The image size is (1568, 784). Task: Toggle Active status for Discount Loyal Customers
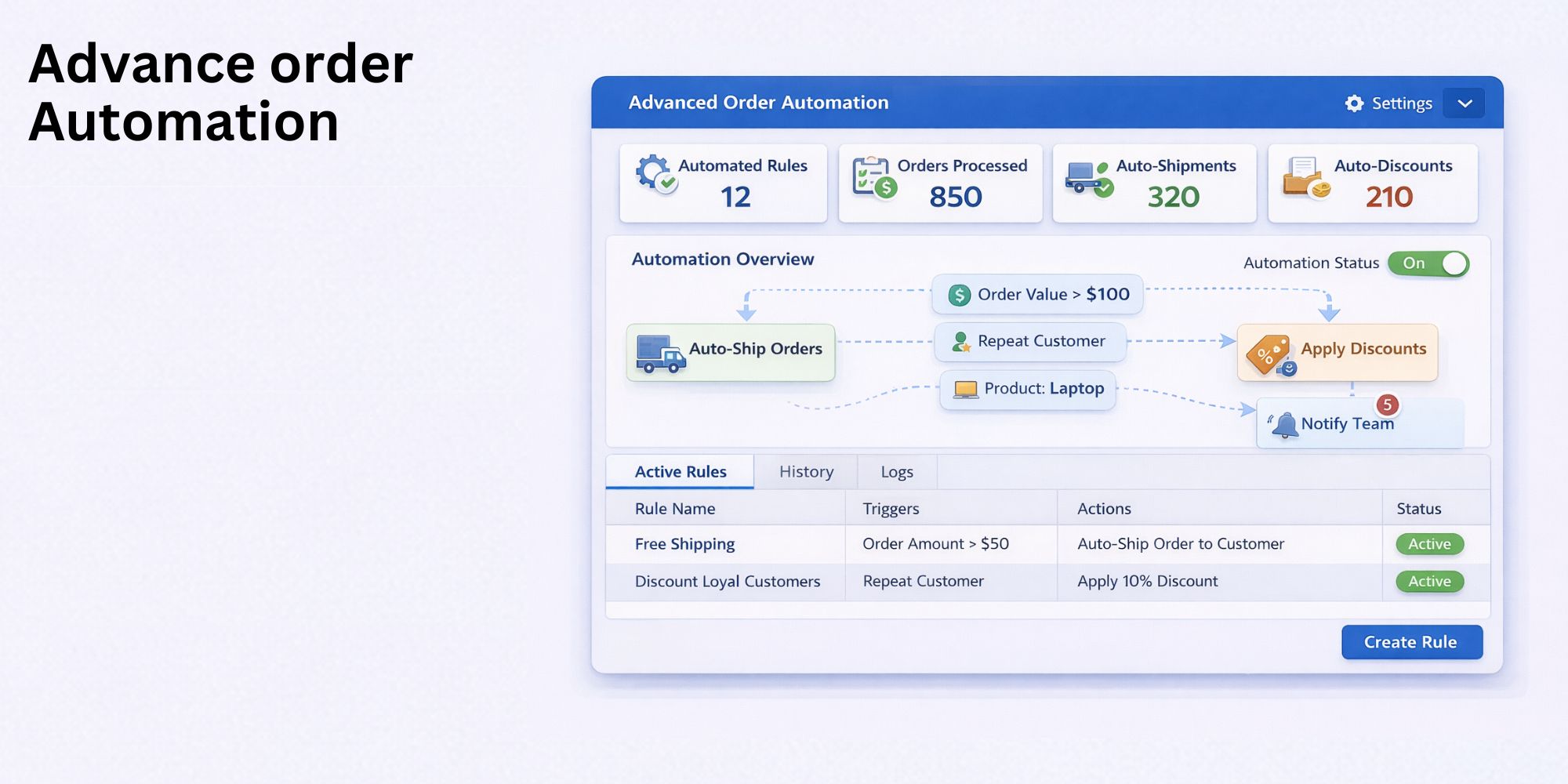tap(1428, 581)
